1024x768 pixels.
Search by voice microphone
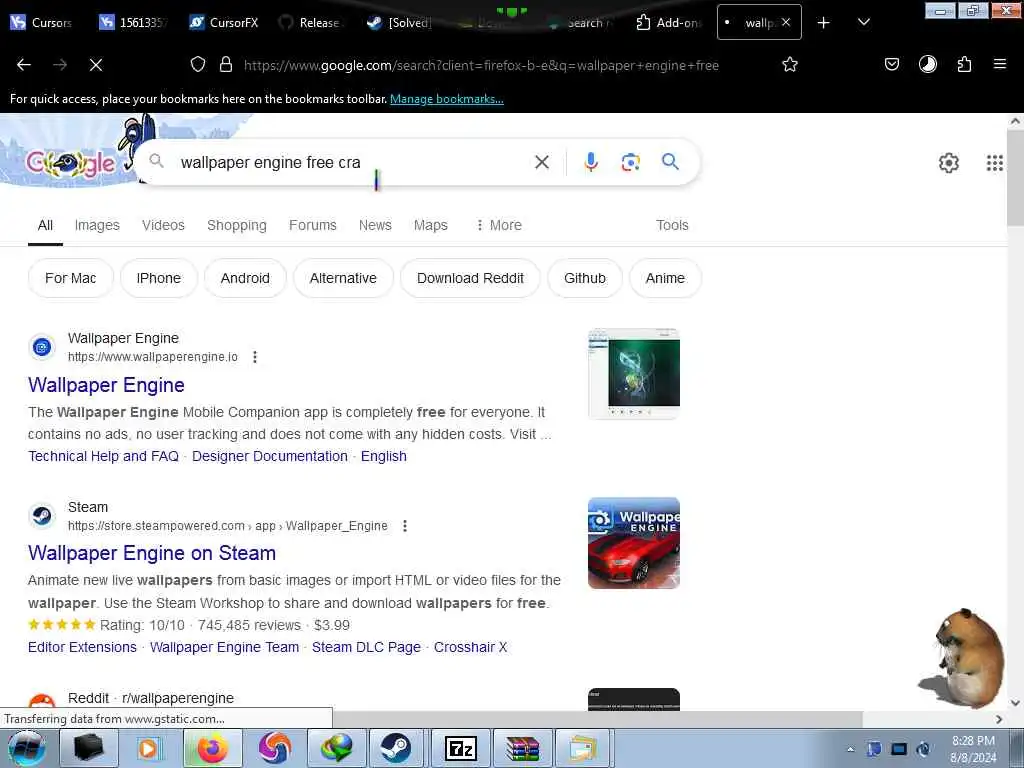tap(591, 162)
